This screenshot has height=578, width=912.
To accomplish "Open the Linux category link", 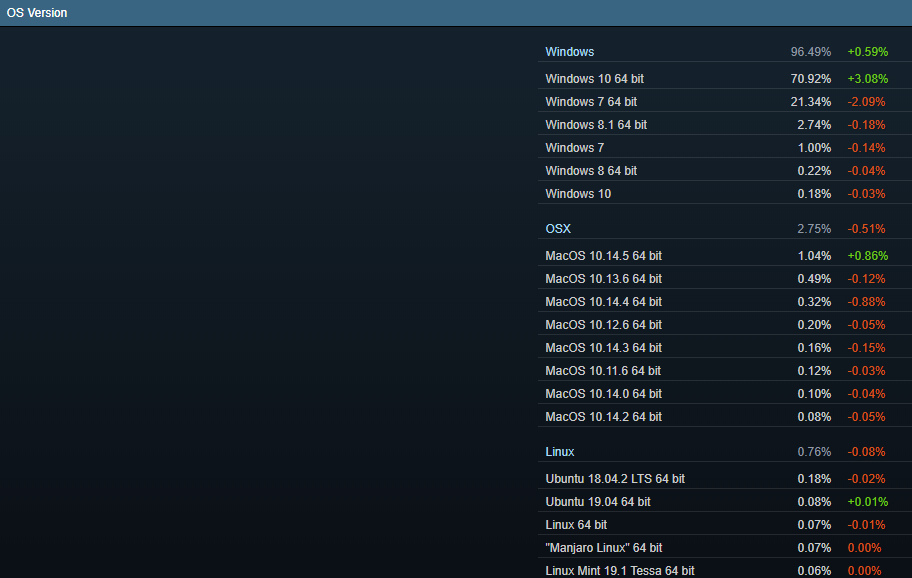I will tap(560, 452).
